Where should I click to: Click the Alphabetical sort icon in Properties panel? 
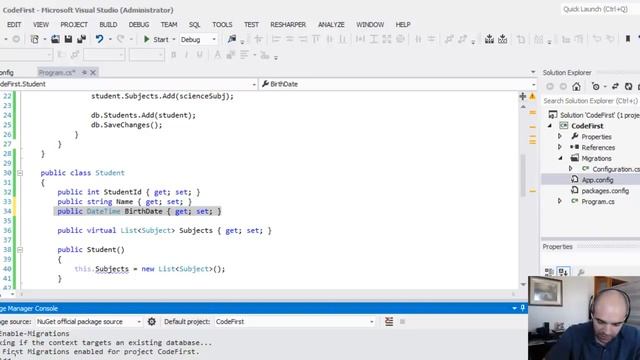[x=563, y=272]
